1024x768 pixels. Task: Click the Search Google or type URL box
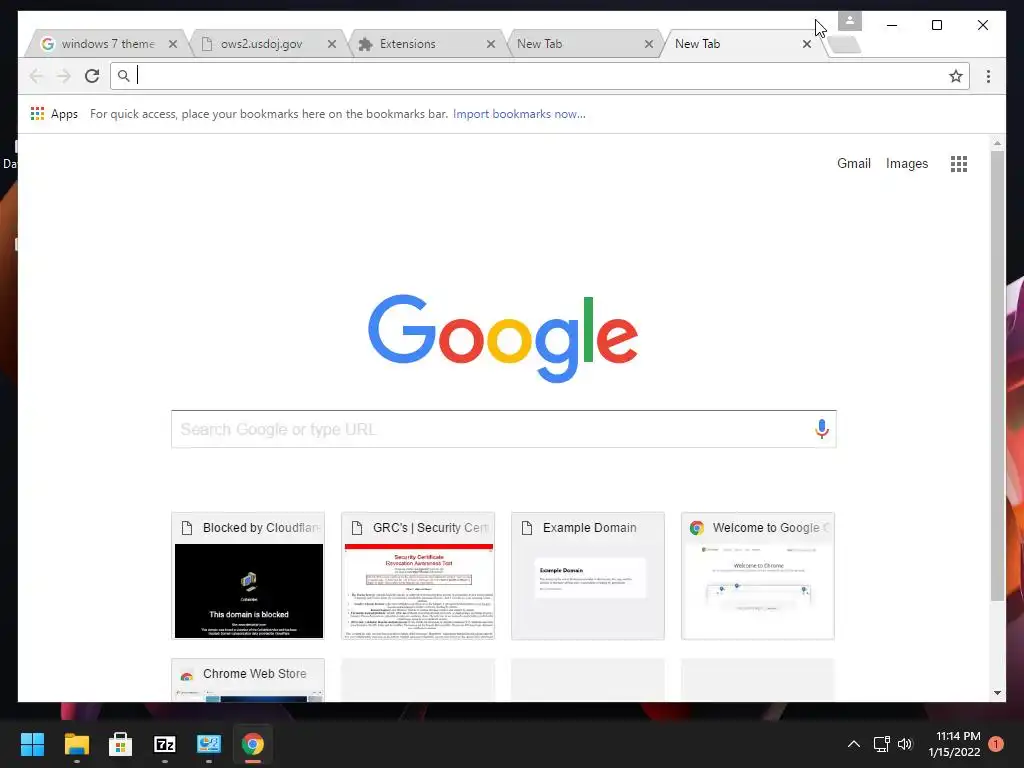pos(504,429)
